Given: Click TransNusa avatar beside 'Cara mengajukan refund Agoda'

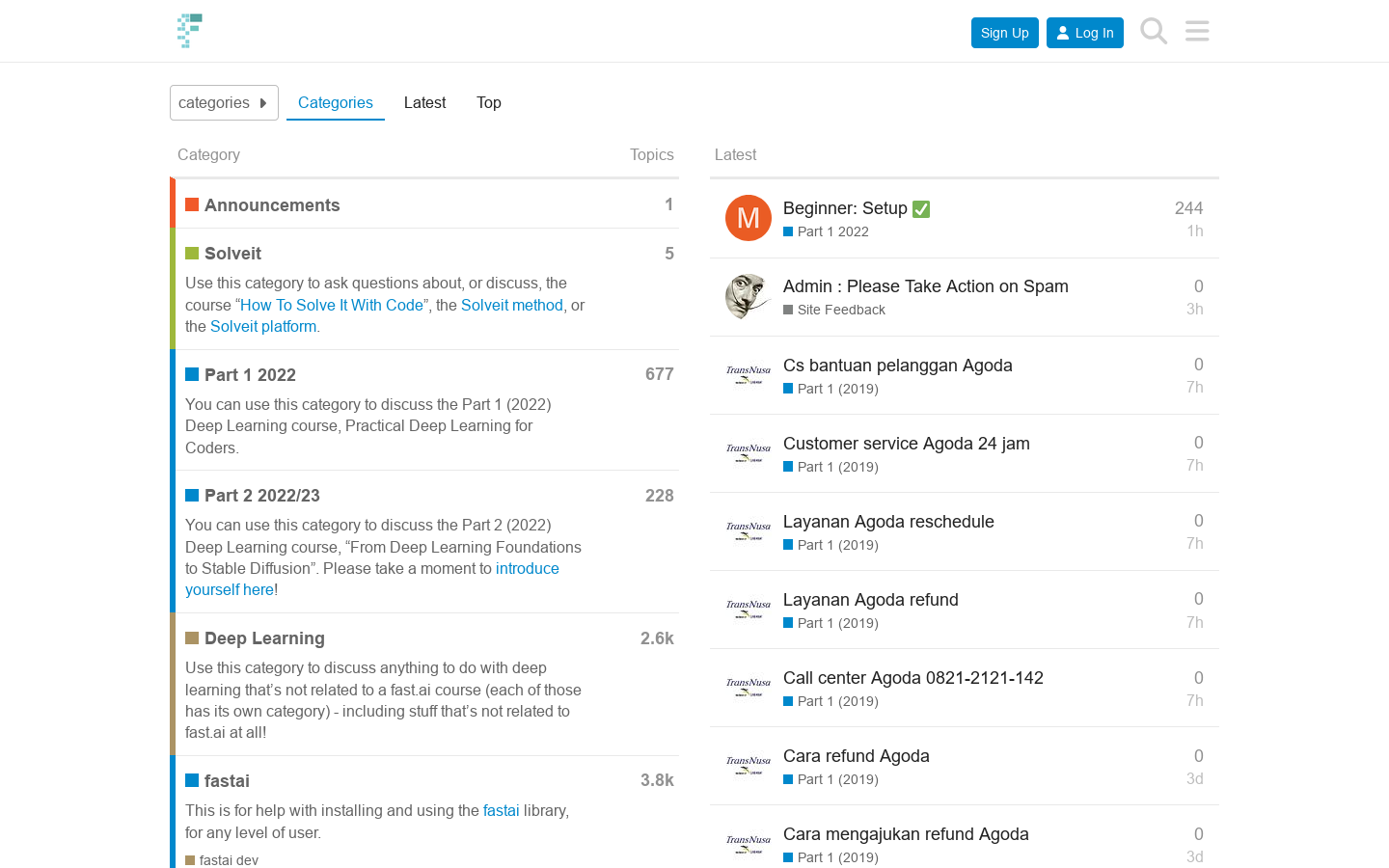Looking at the screenshot, I should 749,843.
